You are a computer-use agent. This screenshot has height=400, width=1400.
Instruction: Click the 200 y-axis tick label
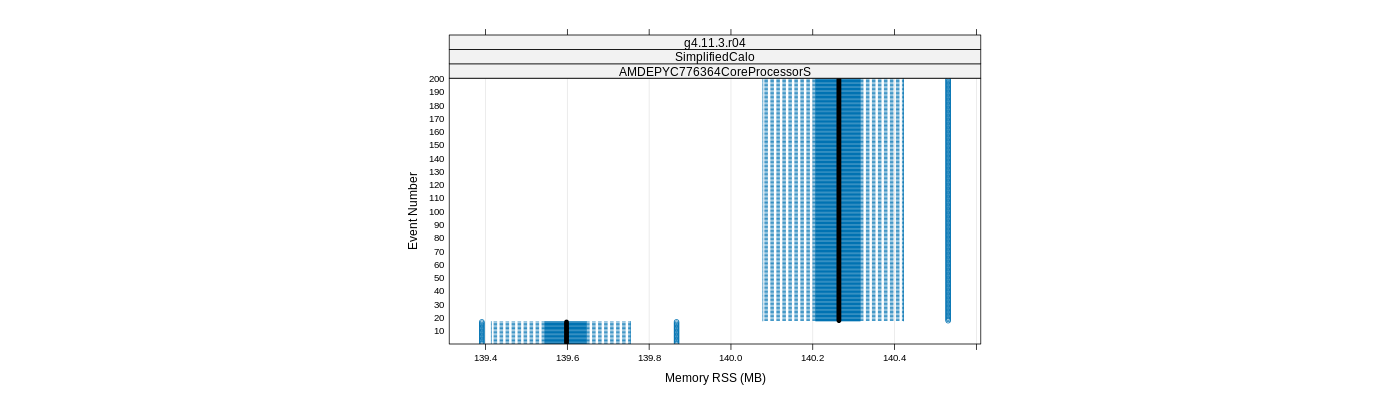point(436,79)
